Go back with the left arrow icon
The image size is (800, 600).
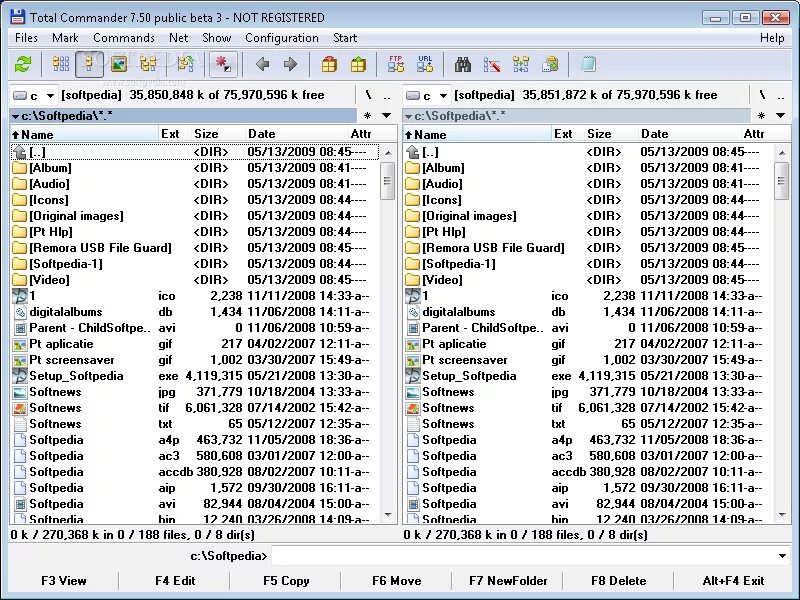(263, 64)
